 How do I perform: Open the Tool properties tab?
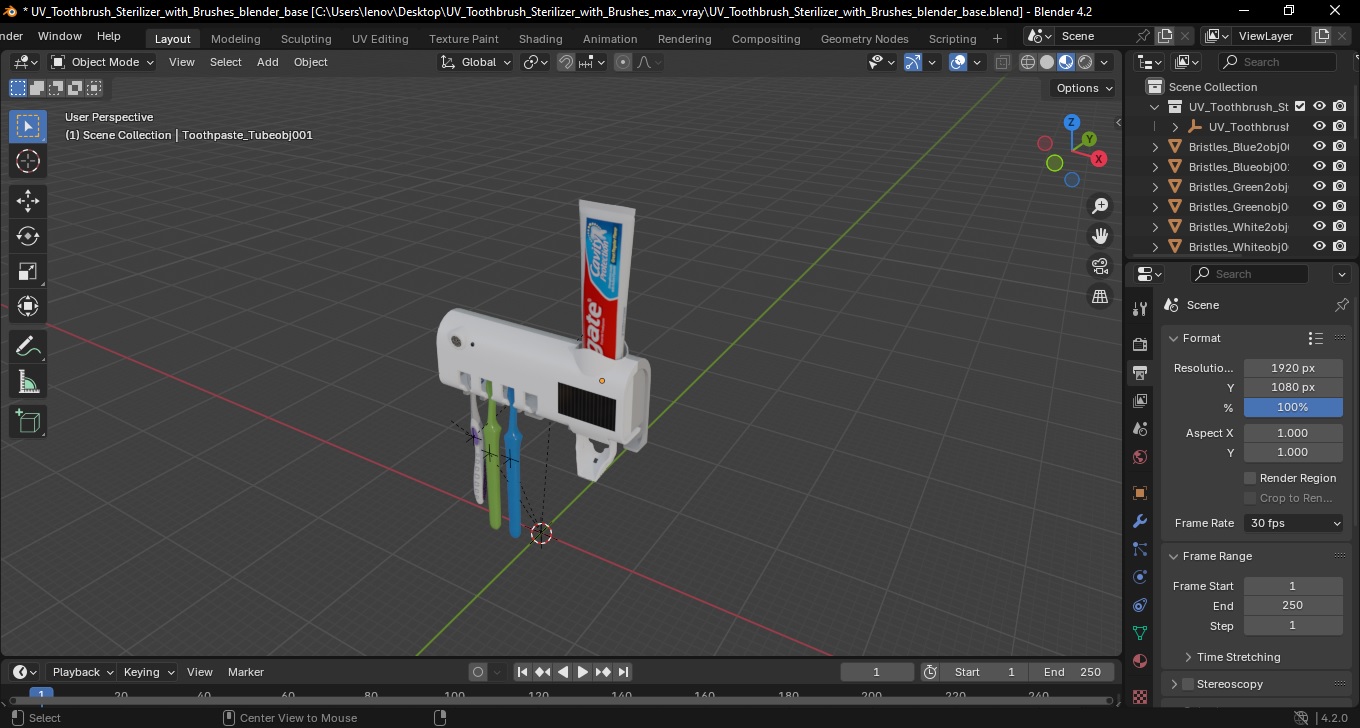(1140, 309)
